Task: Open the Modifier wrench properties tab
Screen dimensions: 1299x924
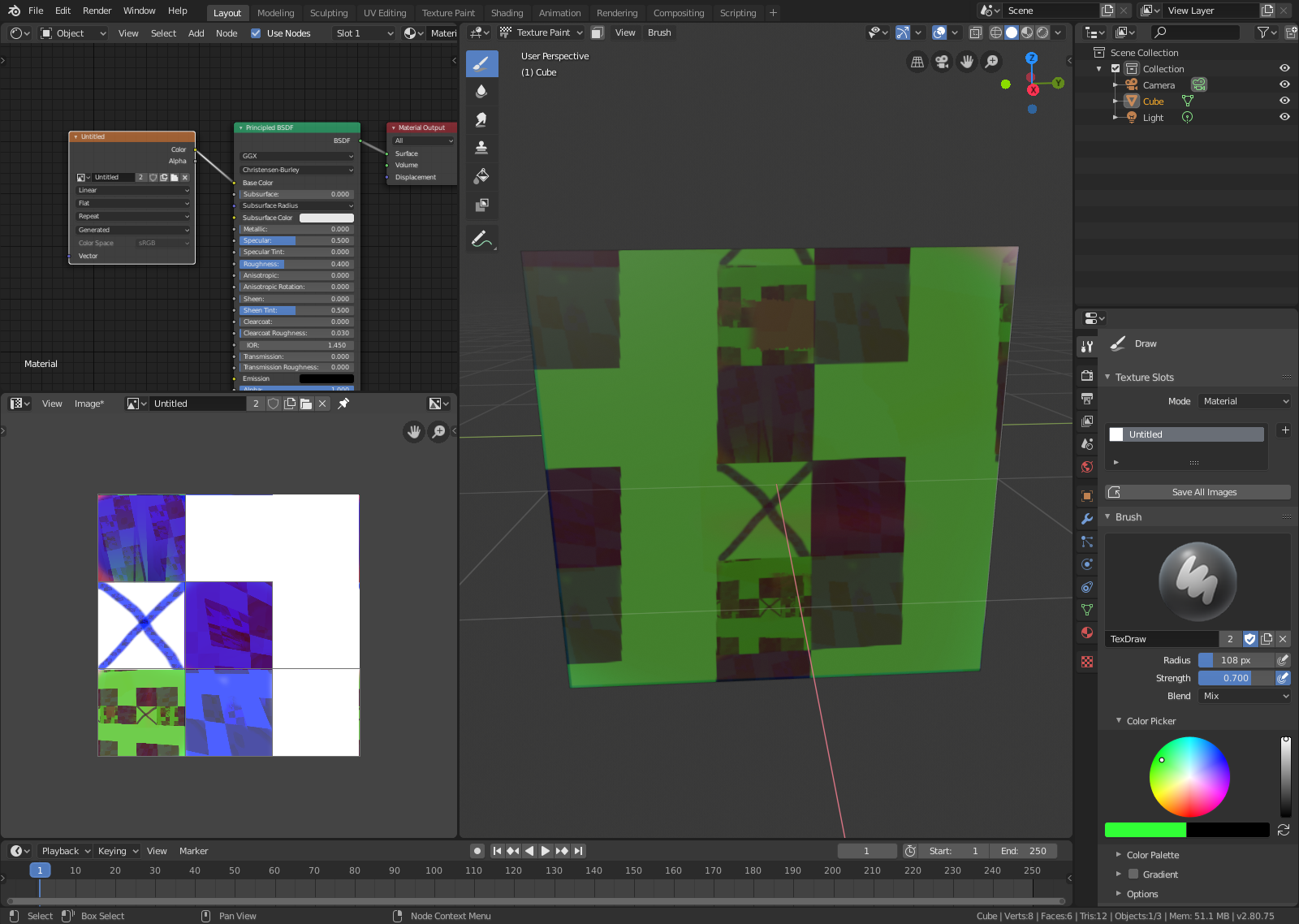Action: click(x=1087, y=518)
